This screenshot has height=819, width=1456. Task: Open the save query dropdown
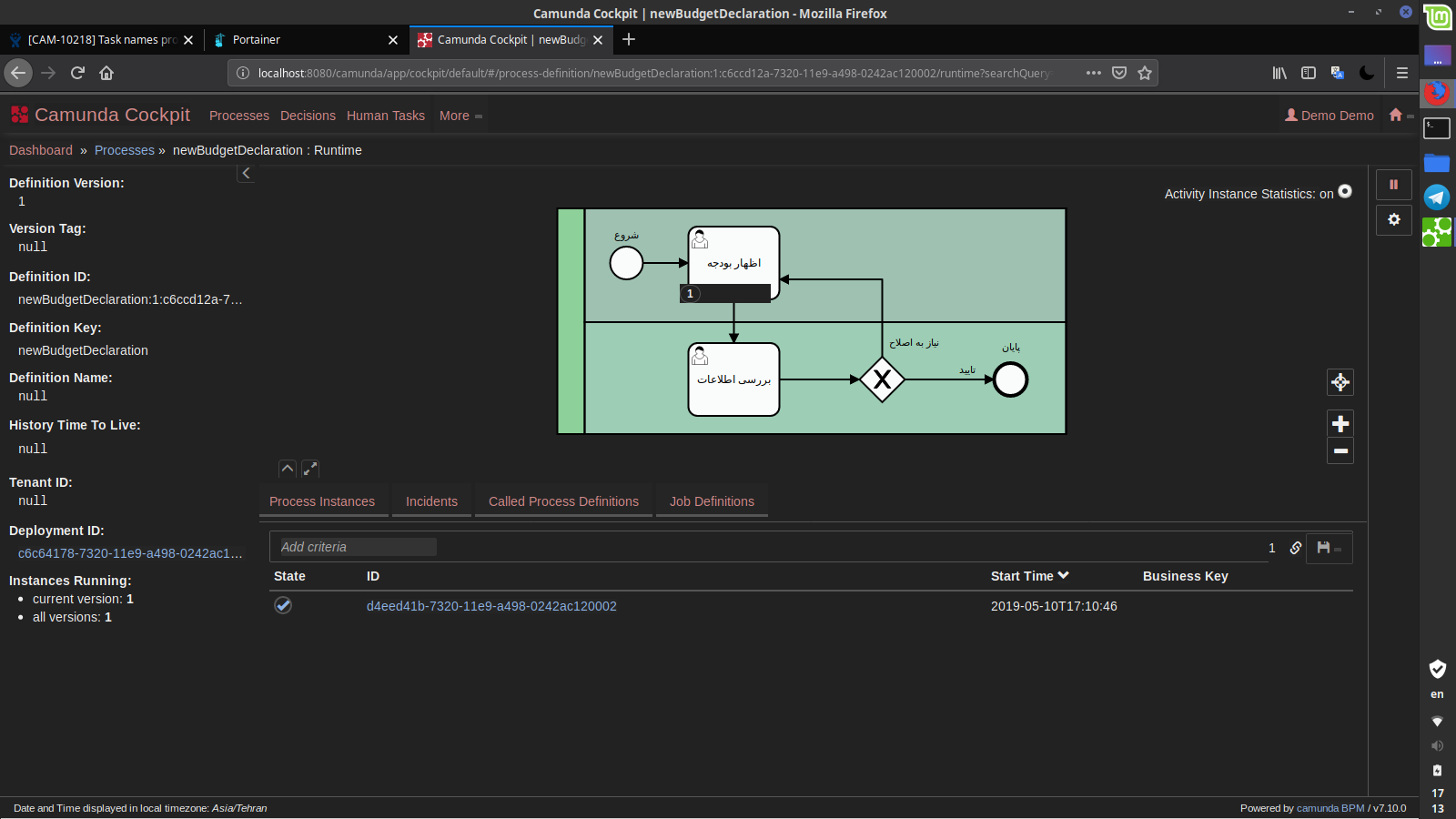[x=1329, y=548]
